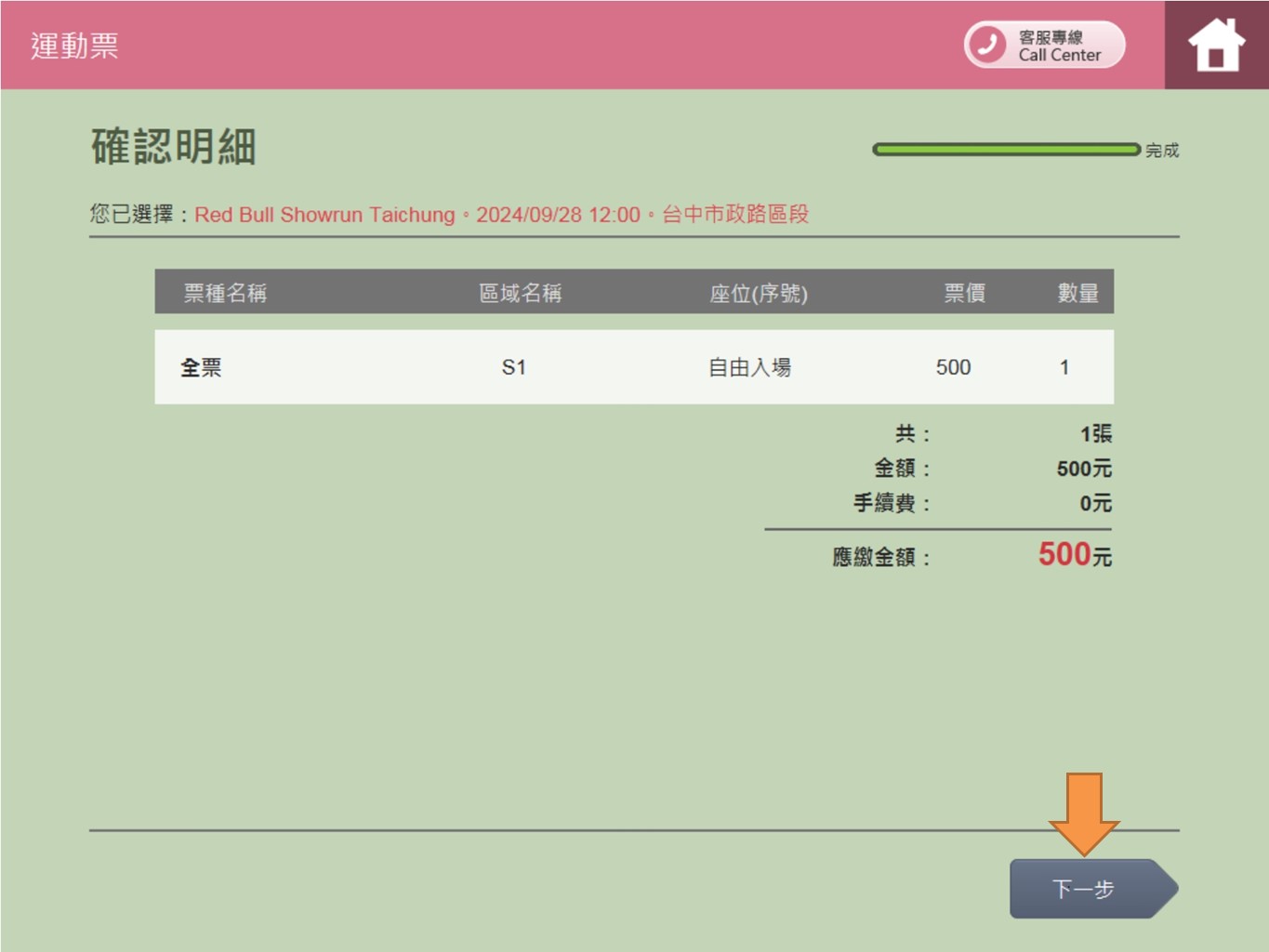1269x952 pixels.
Task: Click the S1 zone cell
Action: click(514, 367)
